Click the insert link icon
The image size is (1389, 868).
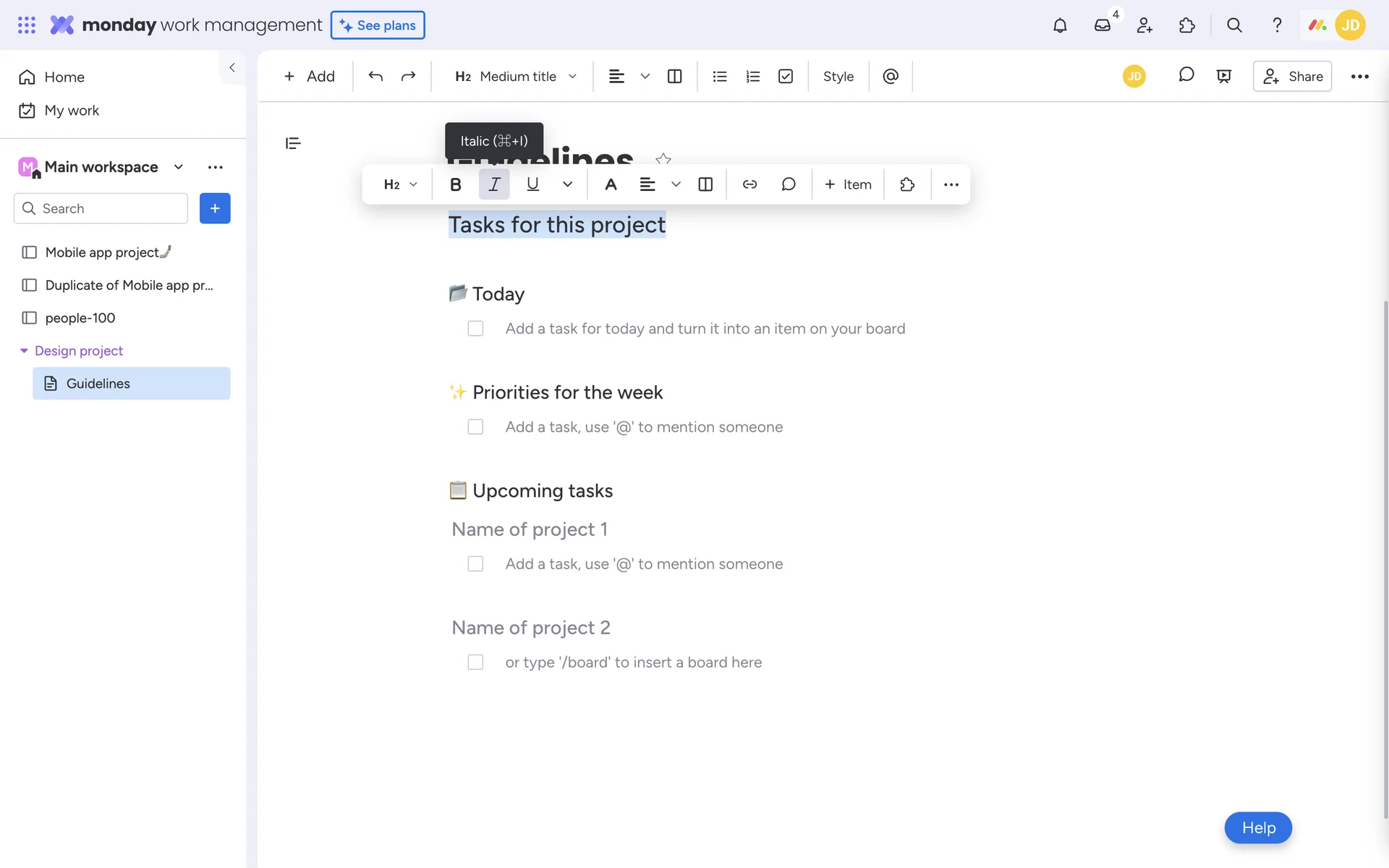[749, 184]
